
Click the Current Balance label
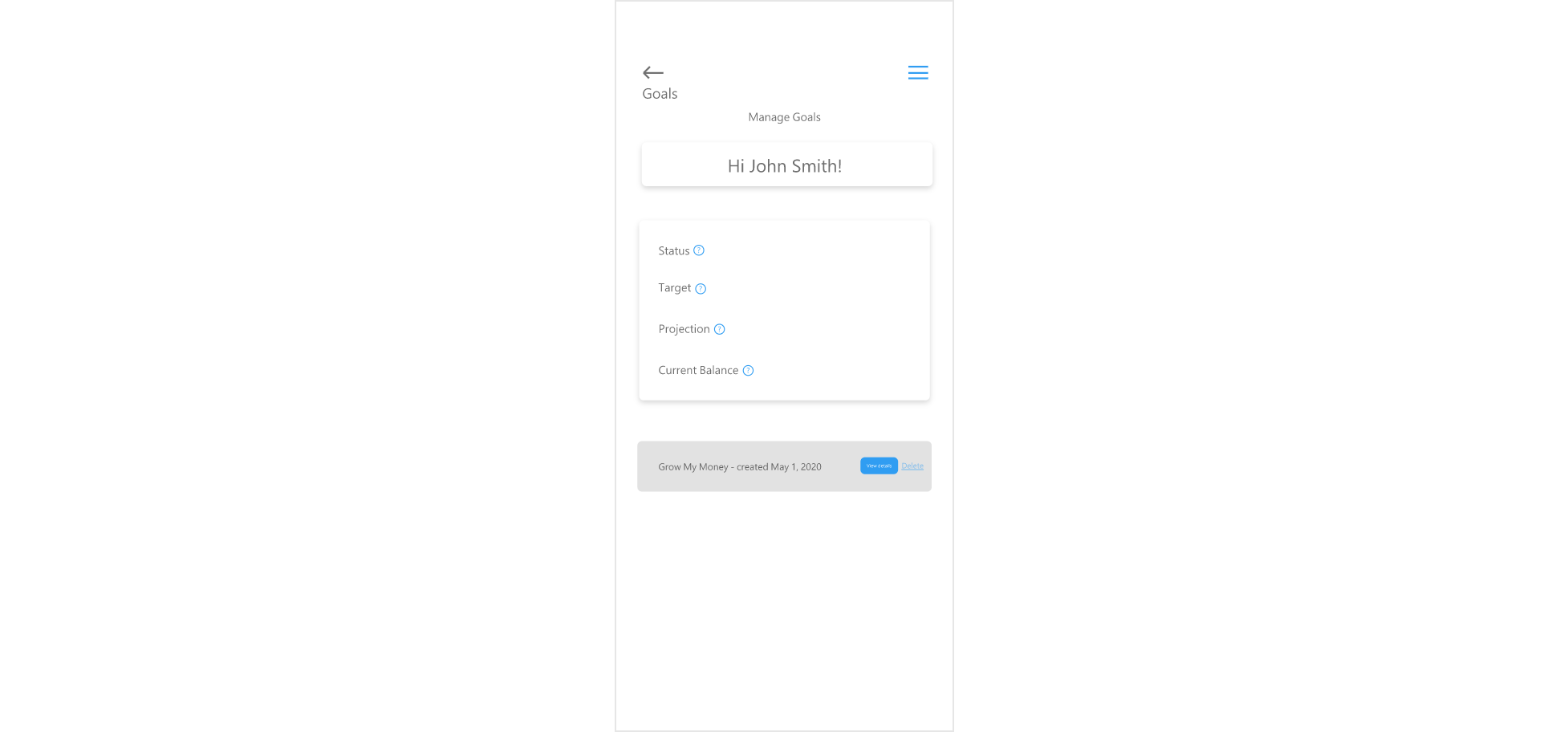[x=698, y=370]
